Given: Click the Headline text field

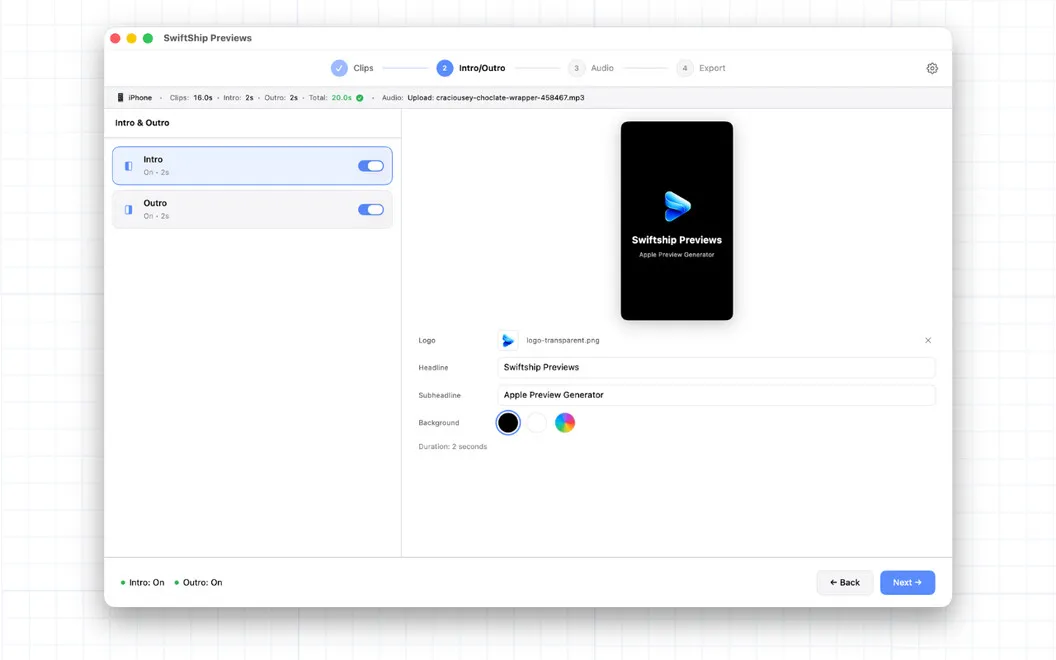Looking at the screenshot, I should click(x=717, y=368).
